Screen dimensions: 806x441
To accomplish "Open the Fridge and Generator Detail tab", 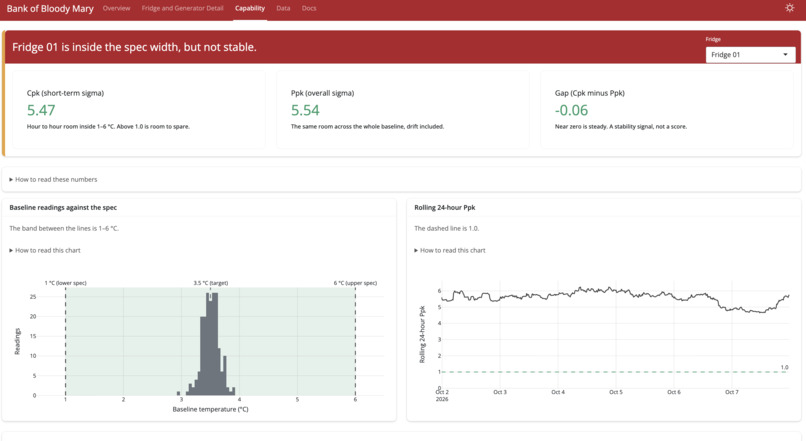I will pyautogui.click(x=182, y=8).
